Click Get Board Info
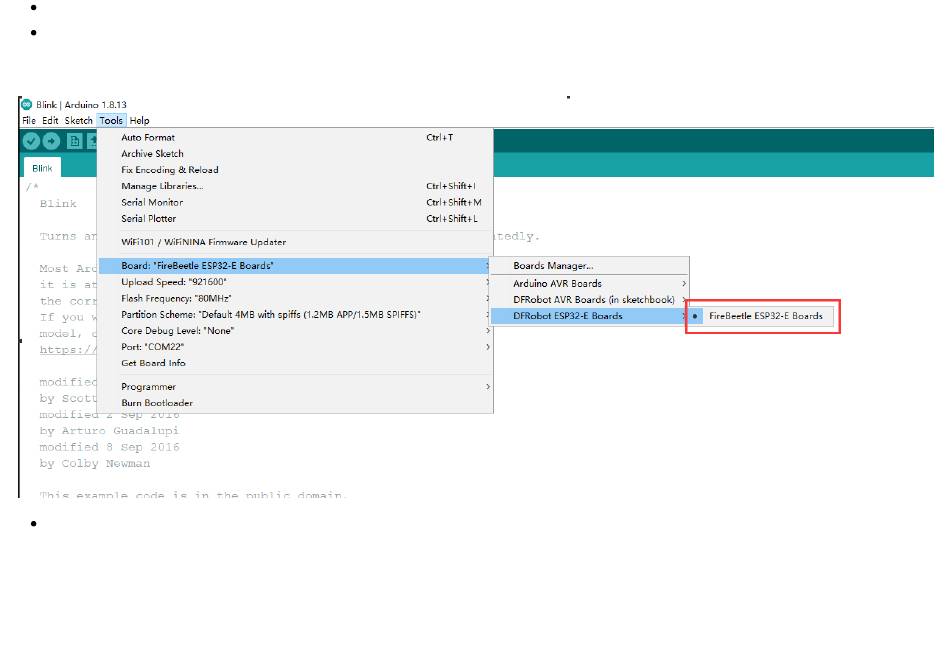 pyautogui.click(x=296, y=363)
